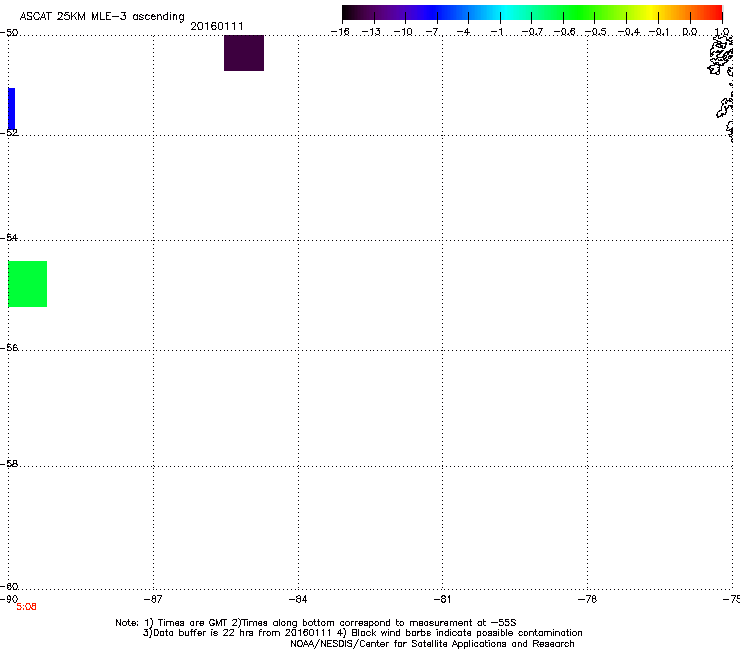This screenshot has width=740, height=650.
Task: Click longitude label -84
Action: click(x=298, y=599)
